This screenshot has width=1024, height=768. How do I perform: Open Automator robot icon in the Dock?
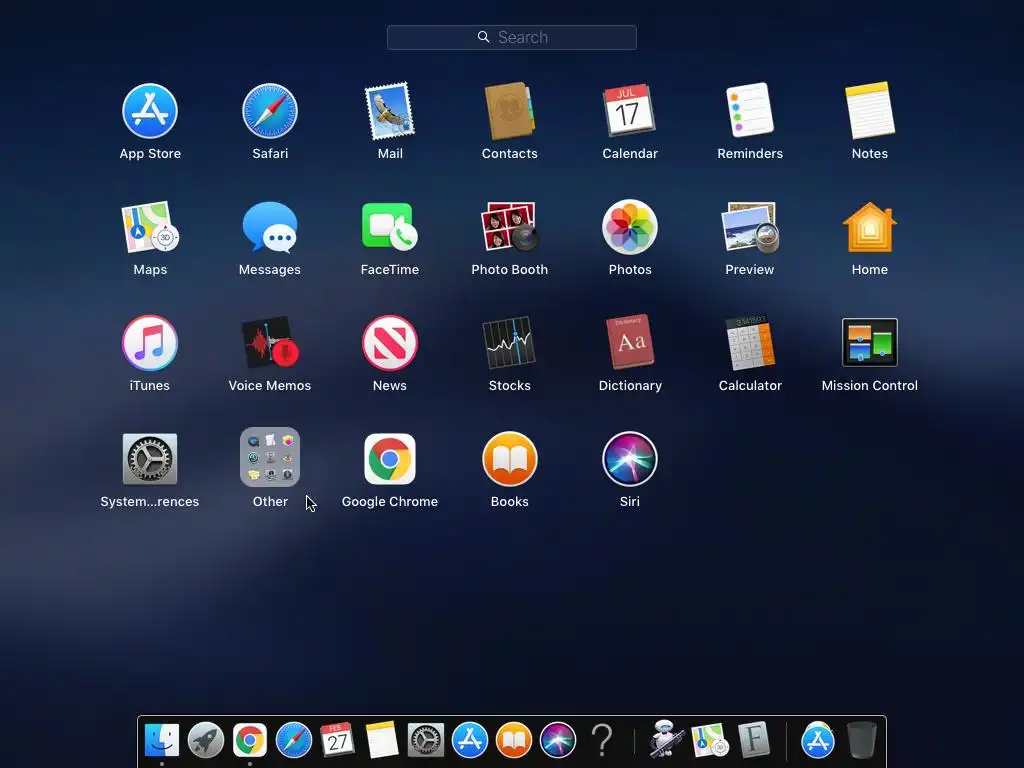666,739
